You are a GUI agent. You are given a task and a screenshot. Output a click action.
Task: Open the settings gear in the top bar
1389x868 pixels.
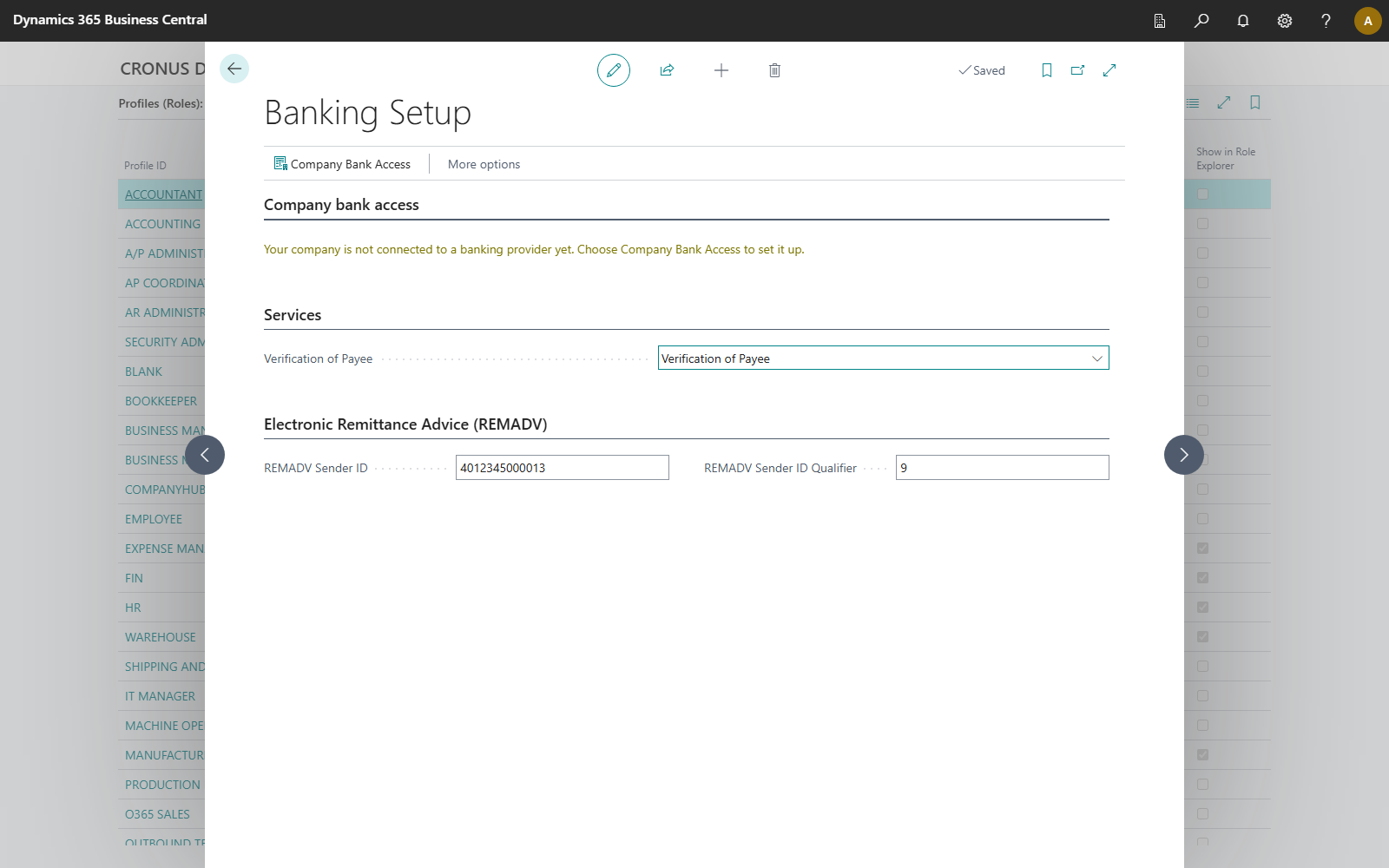point(1285,21)
